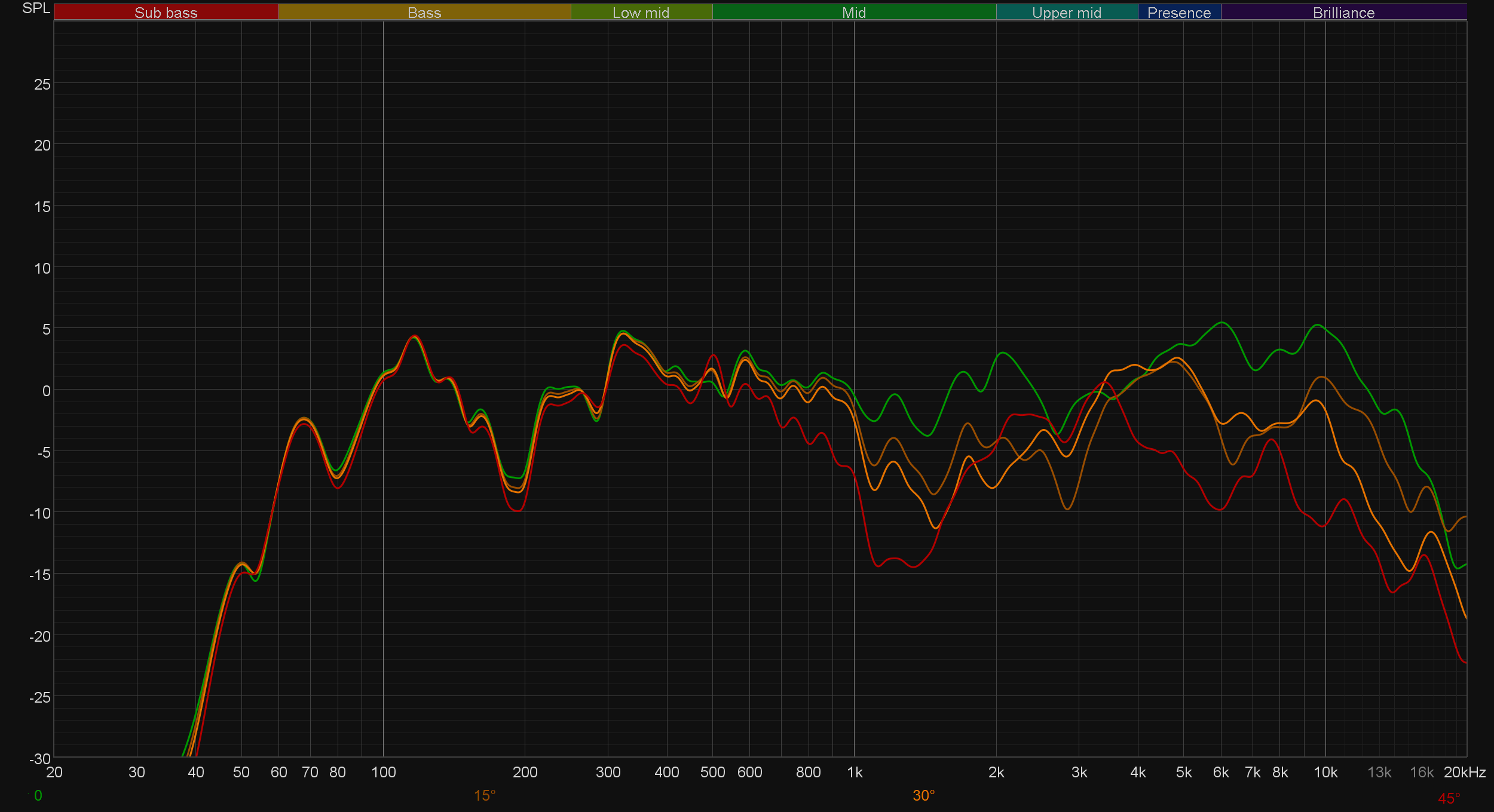This screenshot has height=812, width=1494.
Task: Click the Upper mid band label
Action: pyautogui.click(x=1066, y=13)
